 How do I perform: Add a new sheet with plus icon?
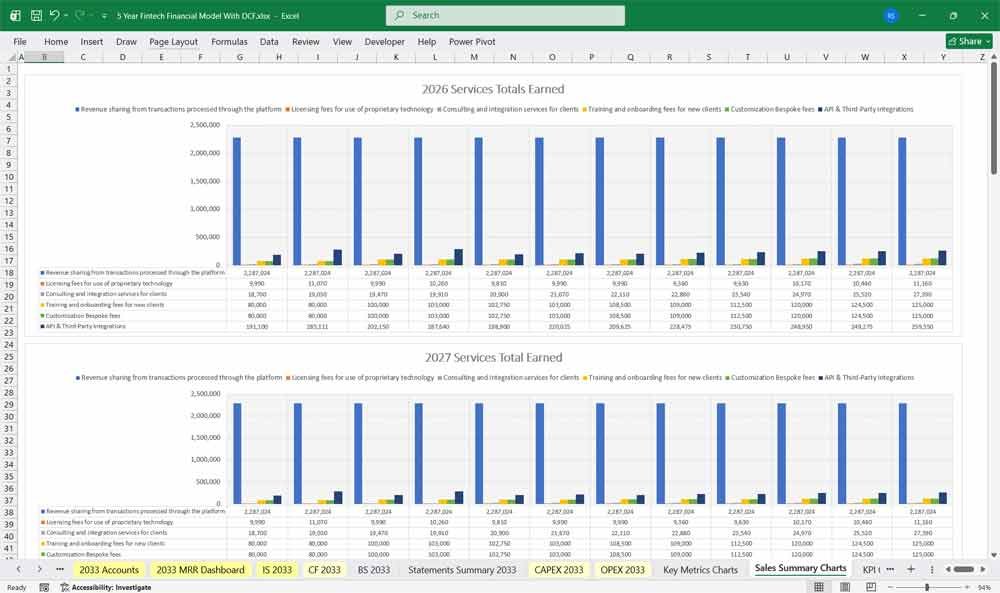911,569
